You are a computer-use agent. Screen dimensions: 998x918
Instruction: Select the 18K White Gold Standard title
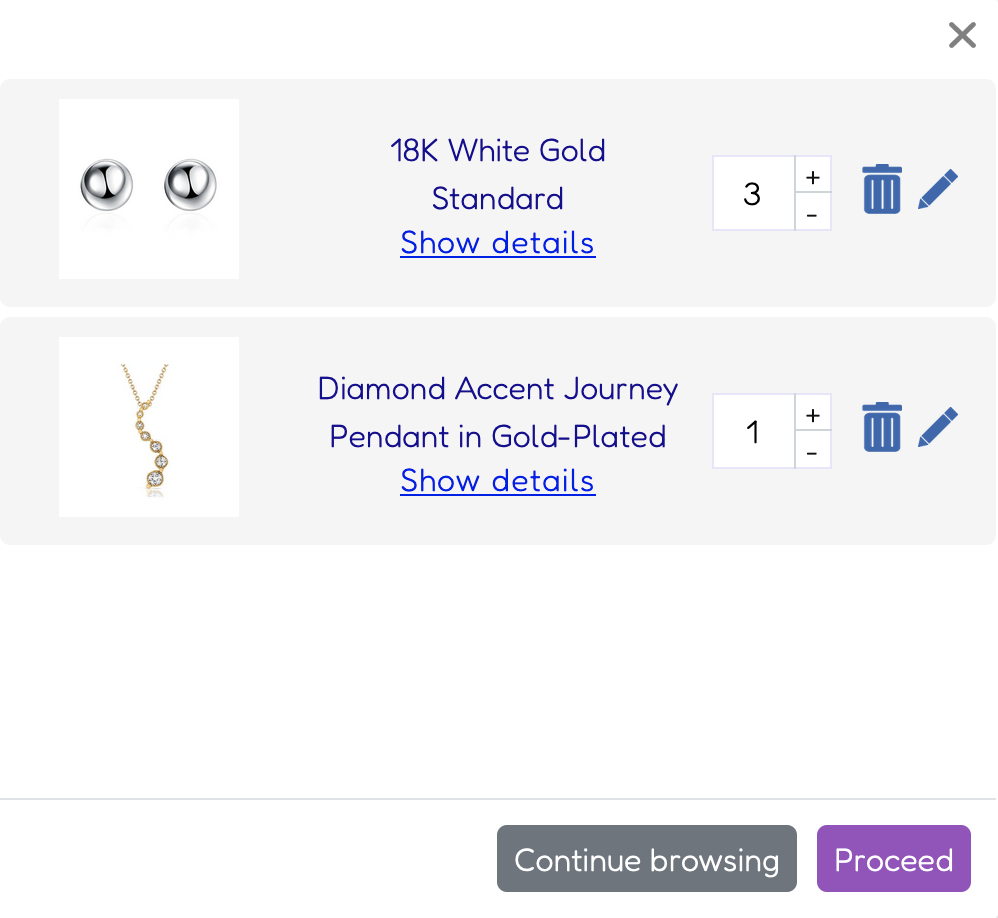(498, 174)
